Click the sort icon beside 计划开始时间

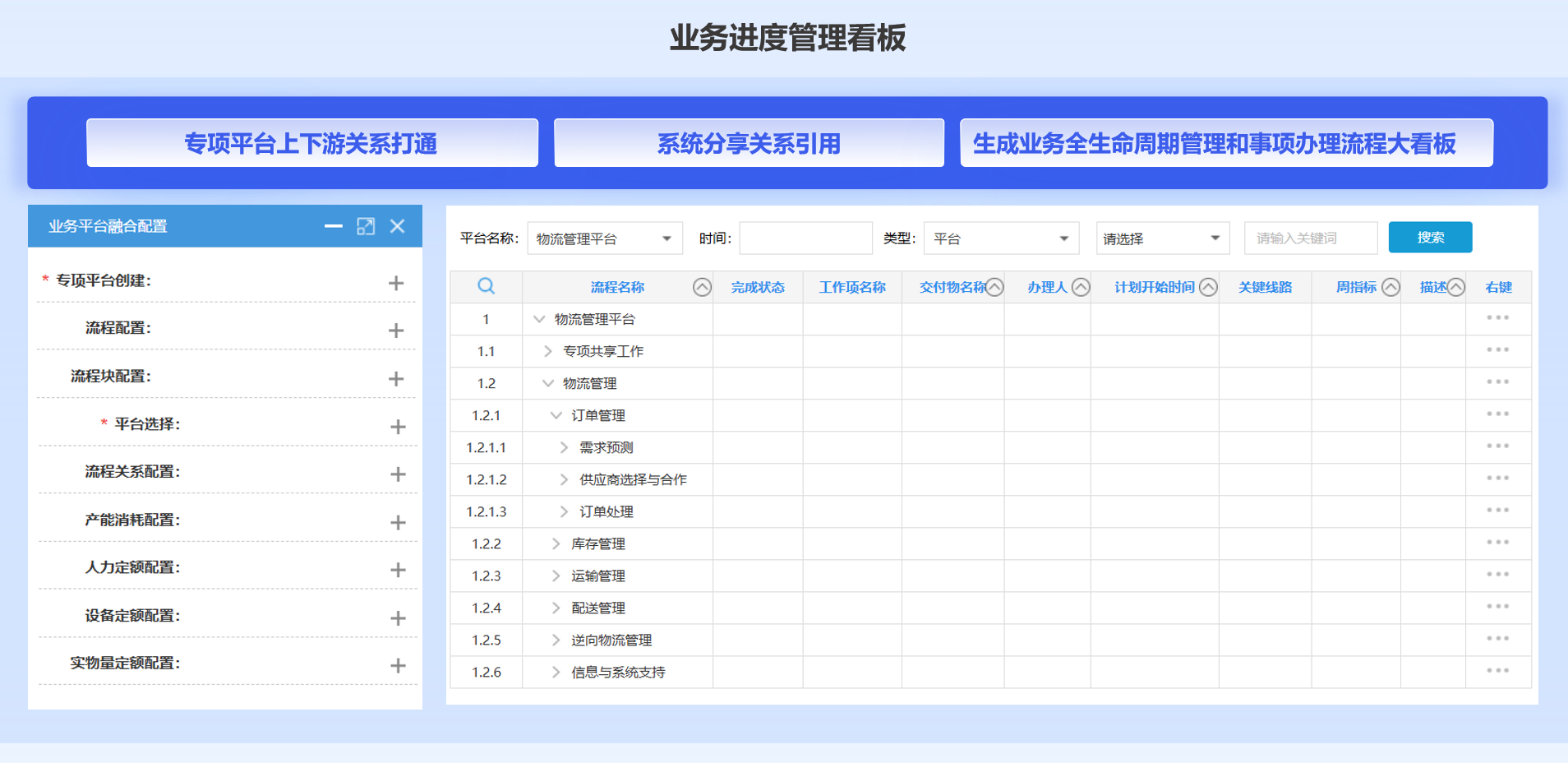pos(1208,287)
